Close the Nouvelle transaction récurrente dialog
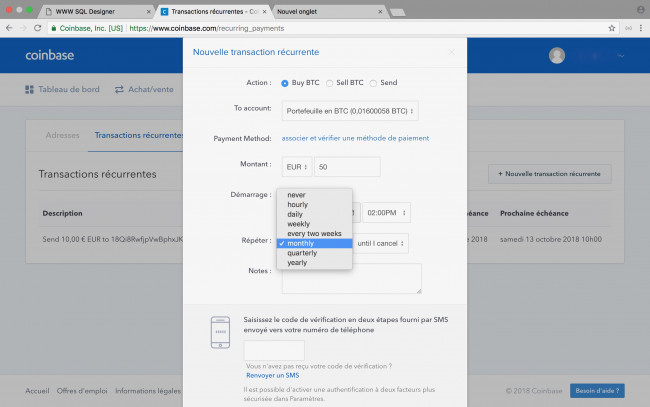The width and height of the screenshot is (650, 407). pyautogui.click(x=452, y=52)
